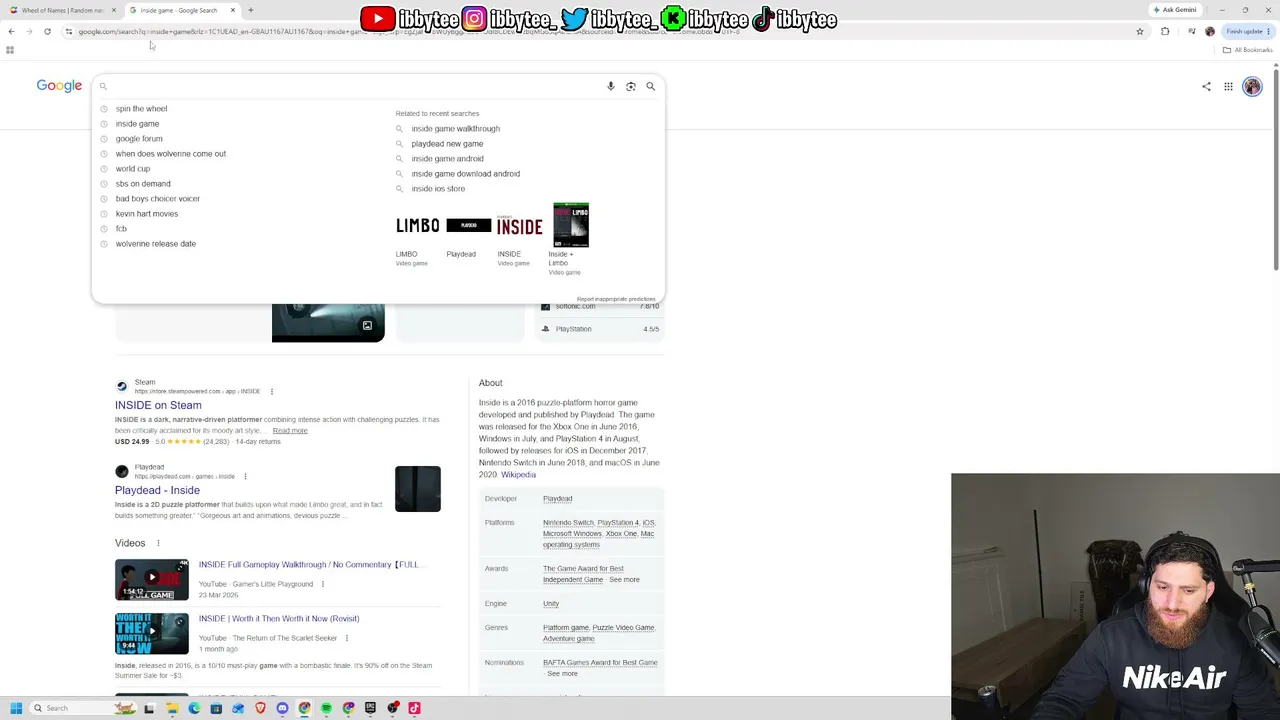Image resolution: width=1280 pixels, height=720 pixels.
Task: Open the Google account avatar
Action: pyautogui.click(x=1252, y=86)
